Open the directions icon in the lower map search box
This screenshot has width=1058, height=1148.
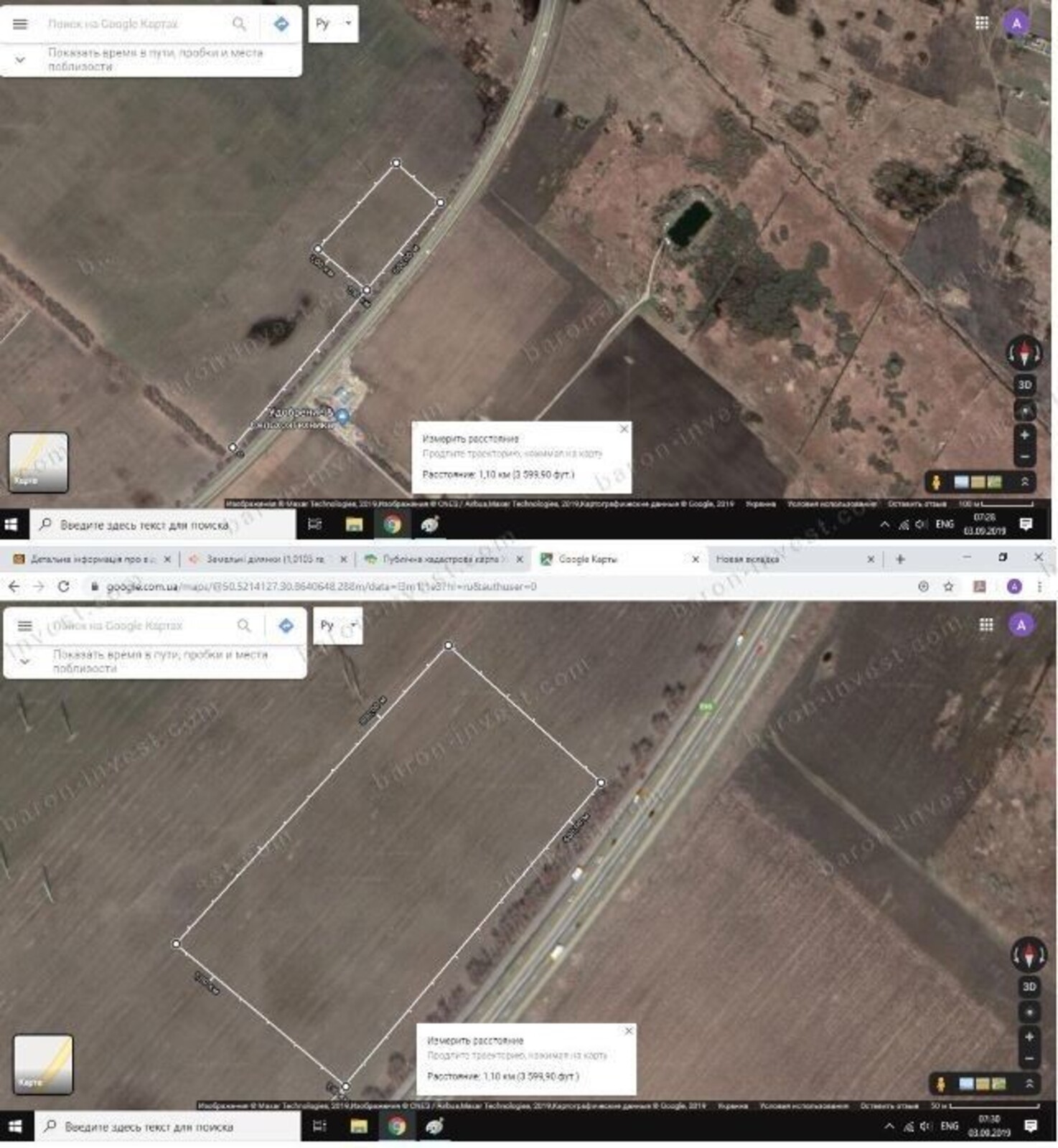click(286, 626)
